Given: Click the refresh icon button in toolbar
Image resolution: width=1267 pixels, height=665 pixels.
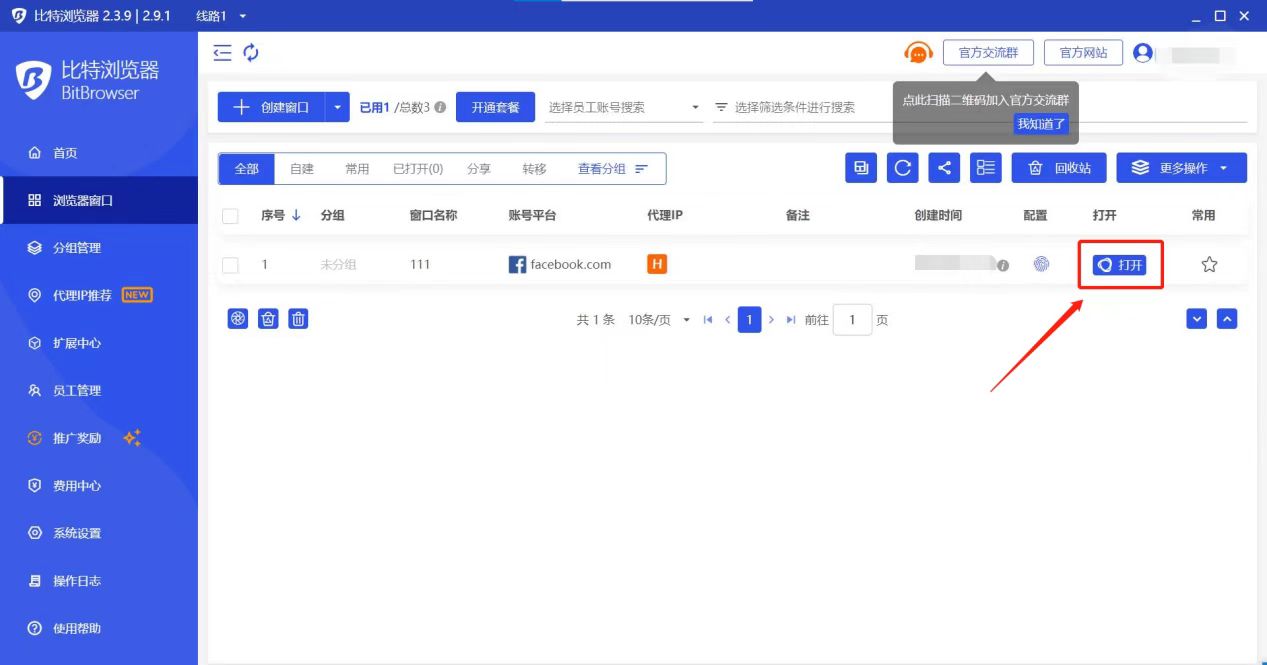Looking at the screenshot, I should tap(902, 168).
